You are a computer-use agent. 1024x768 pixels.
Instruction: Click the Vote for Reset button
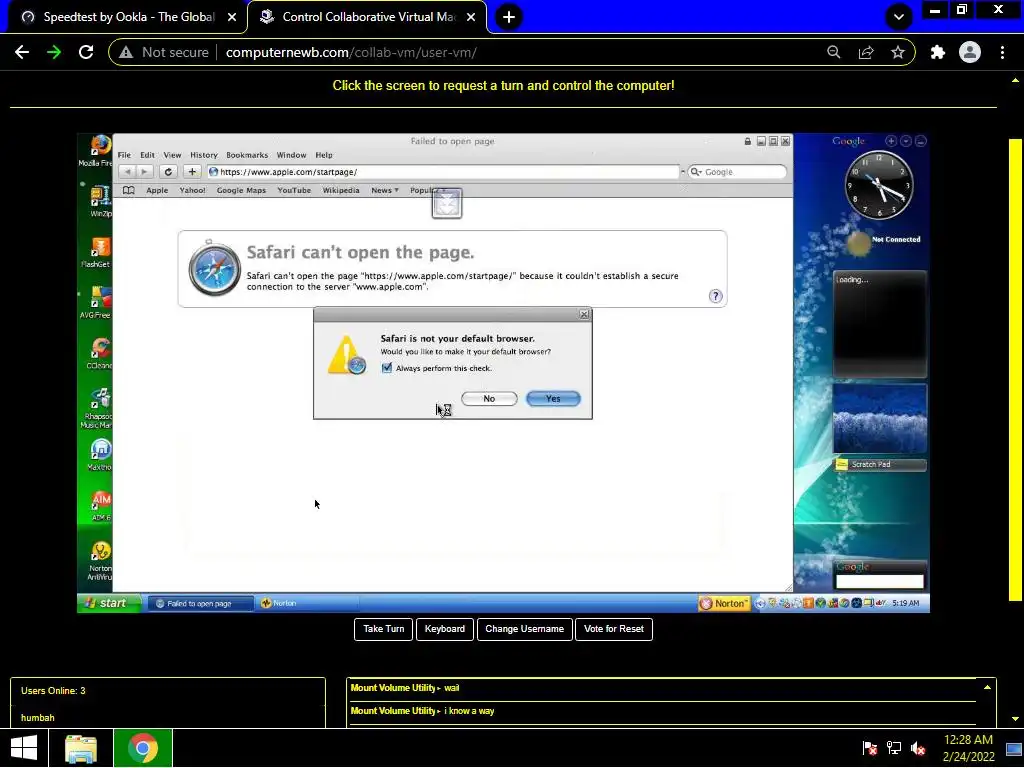pos(614,629)
